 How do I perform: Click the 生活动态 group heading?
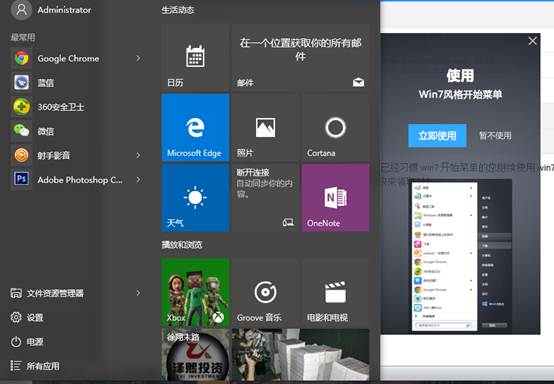(x=178, y=10)
